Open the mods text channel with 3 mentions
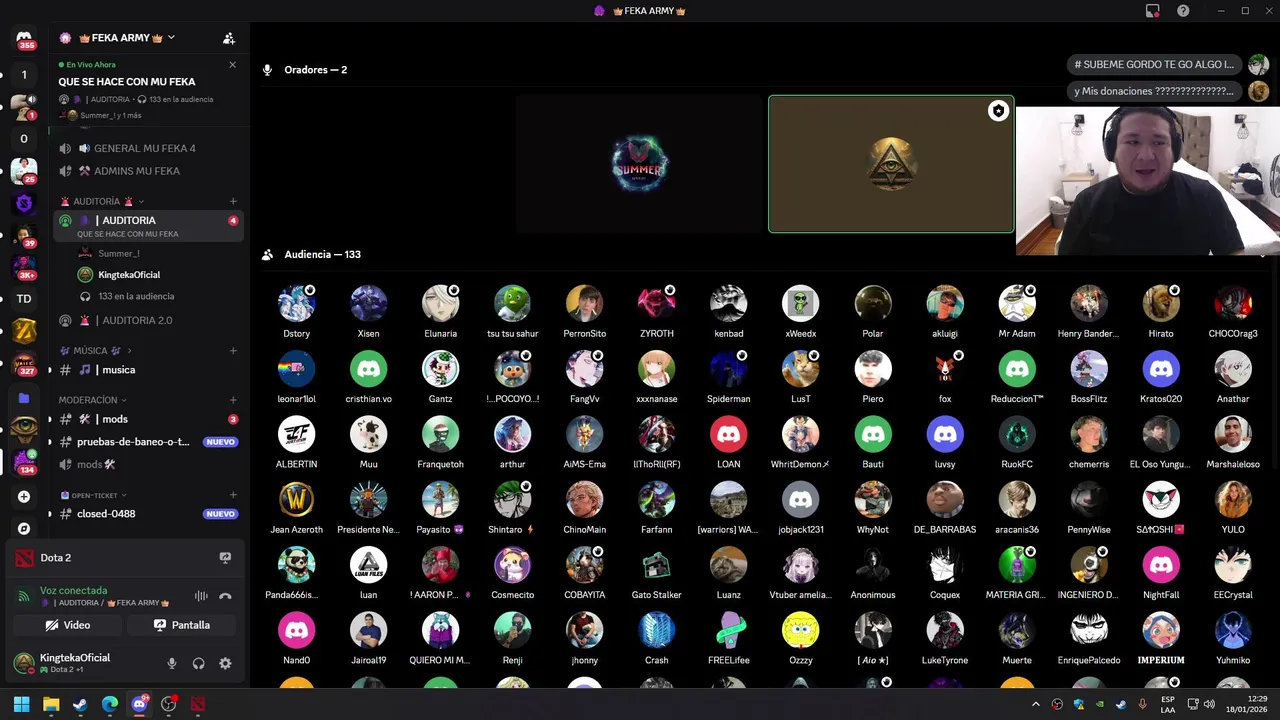The image size is (1280, 720). pos(150,419)
